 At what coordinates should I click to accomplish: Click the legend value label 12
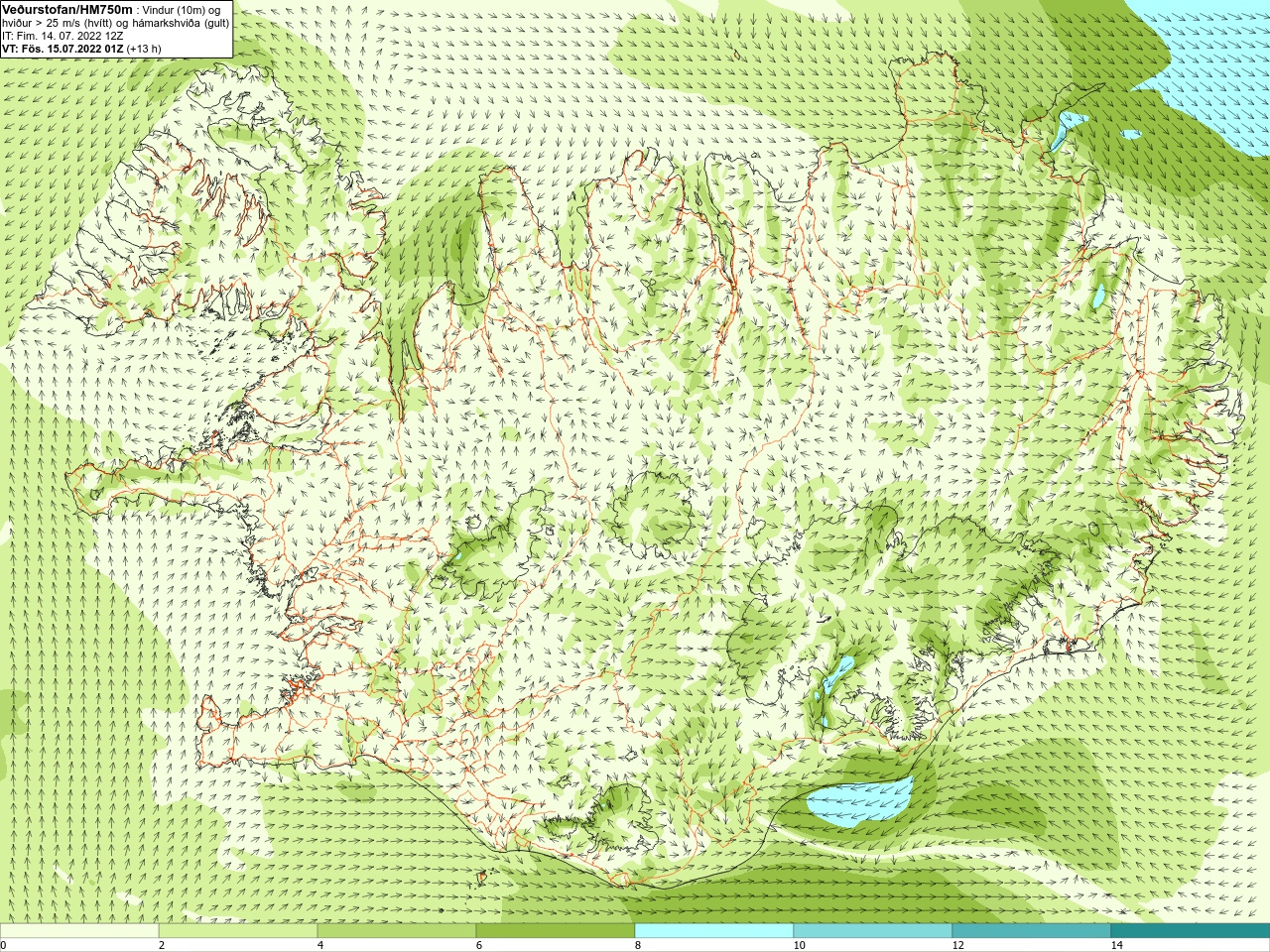coord(957,945)
